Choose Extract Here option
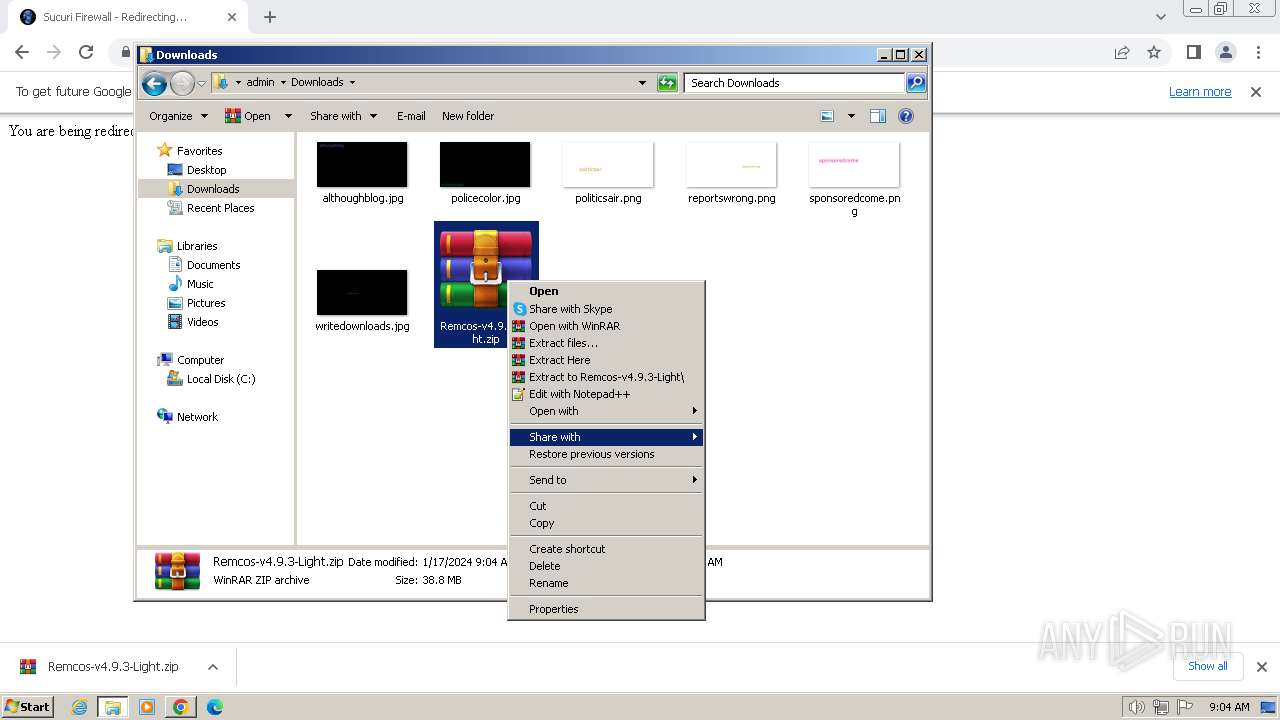1280x720 pixels. pos(606,360)
